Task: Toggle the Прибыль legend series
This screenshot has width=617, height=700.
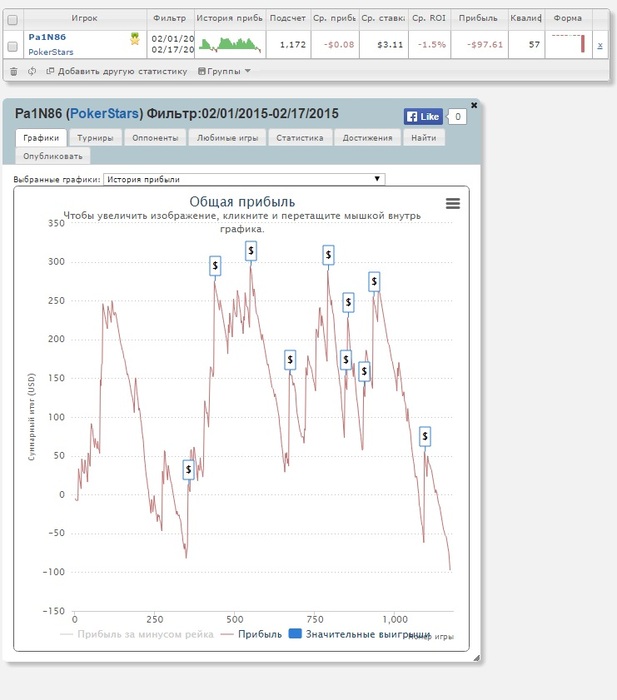Action: coord(251,634)
